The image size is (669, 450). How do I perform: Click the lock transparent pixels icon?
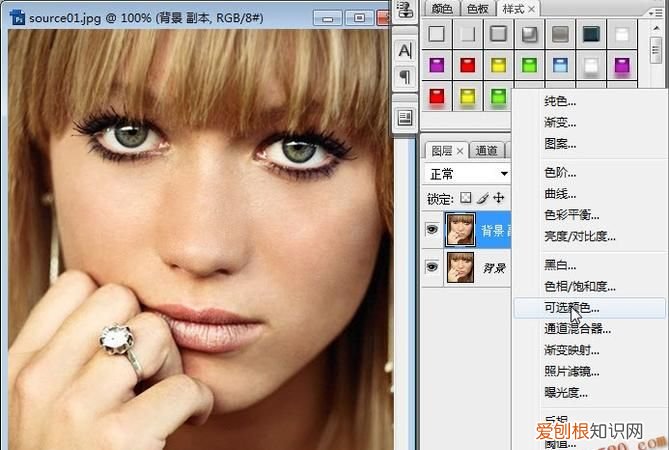click(466, 199)
